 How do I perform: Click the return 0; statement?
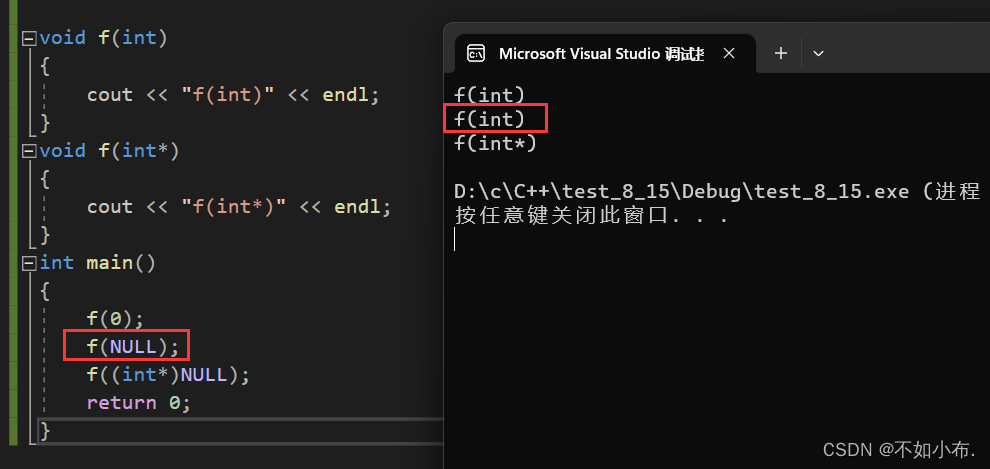[138, 403]
